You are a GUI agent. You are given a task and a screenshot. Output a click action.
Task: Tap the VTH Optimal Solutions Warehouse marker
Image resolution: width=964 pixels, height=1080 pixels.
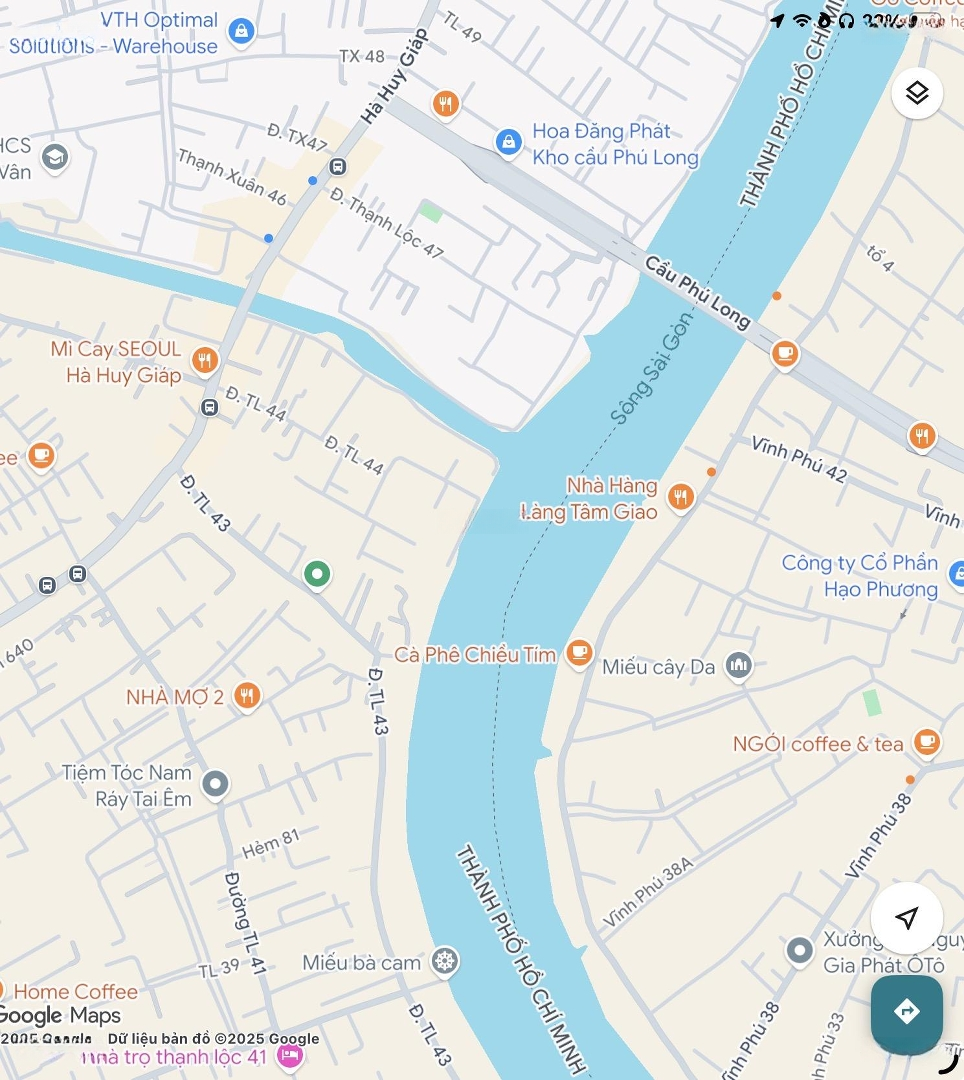pos(241,31)
